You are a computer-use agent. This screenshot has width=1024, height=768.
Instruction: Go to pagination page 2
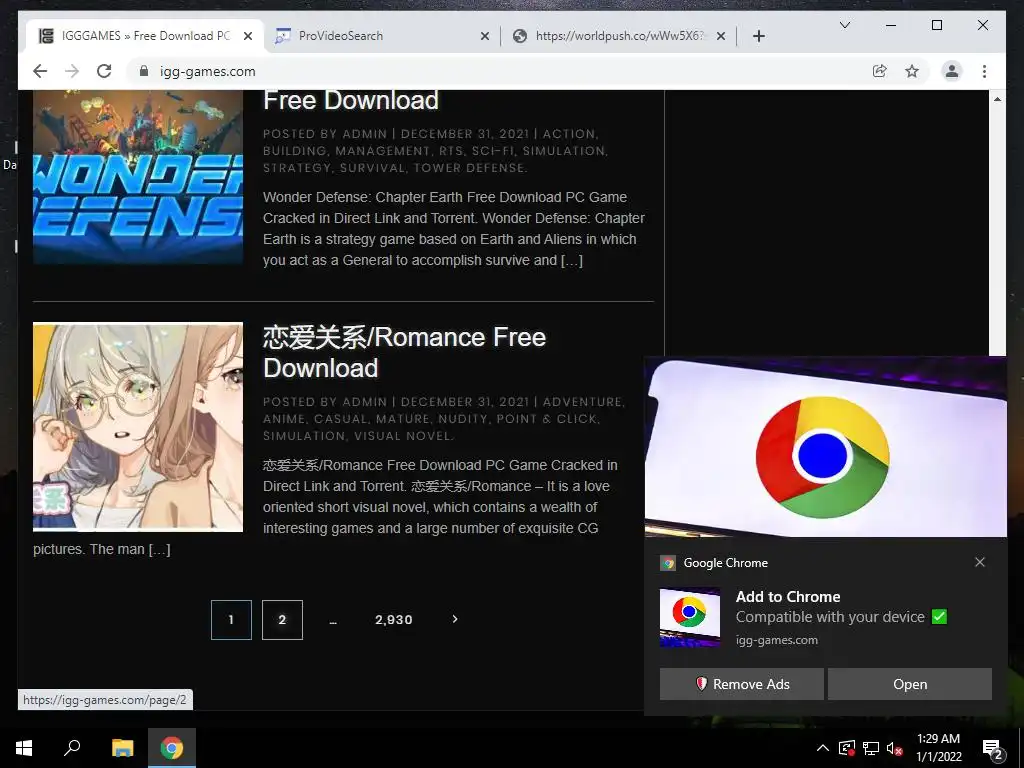click(x=282, y=620)
